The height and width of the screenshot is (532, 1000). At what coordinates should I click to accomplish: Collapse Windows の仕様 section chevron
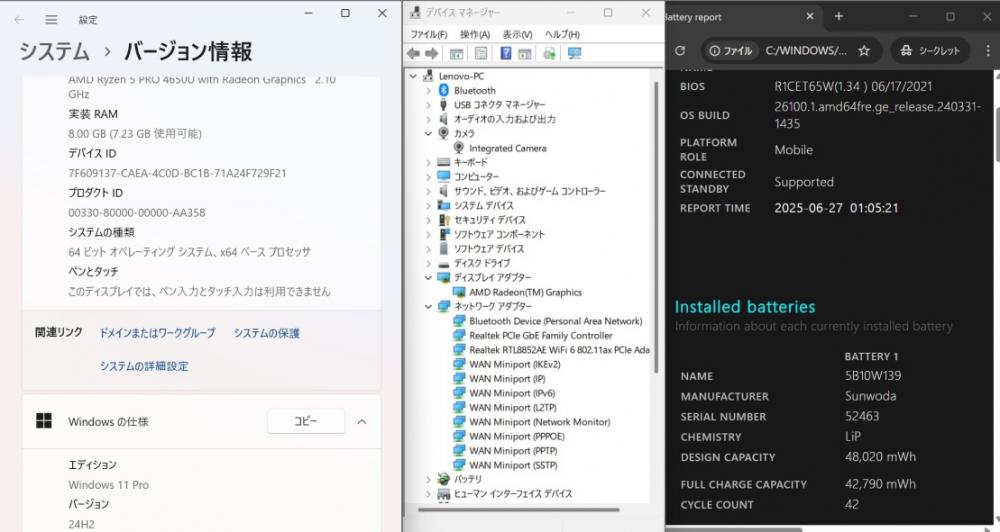tap(362, 422)
